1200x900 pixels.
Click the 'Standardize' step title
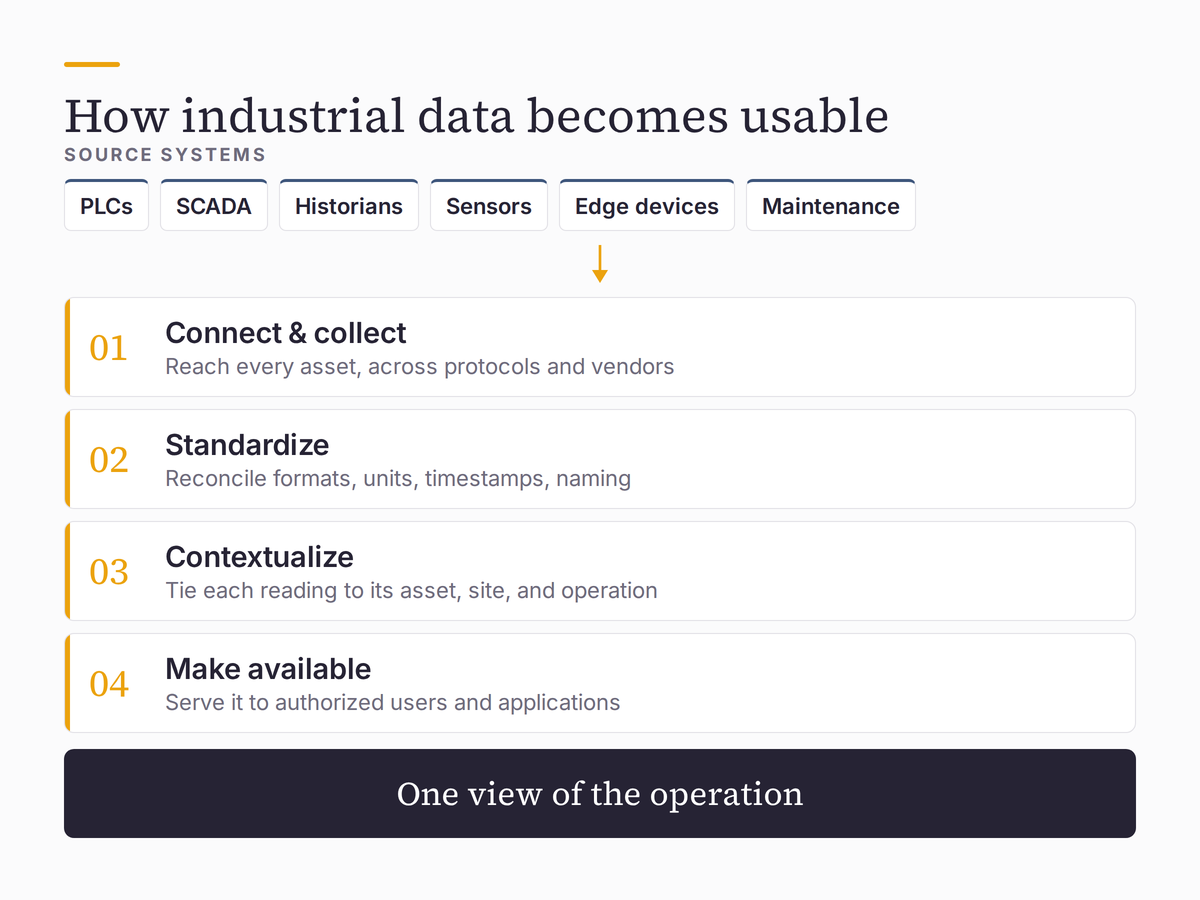click(x=247, y=445)
